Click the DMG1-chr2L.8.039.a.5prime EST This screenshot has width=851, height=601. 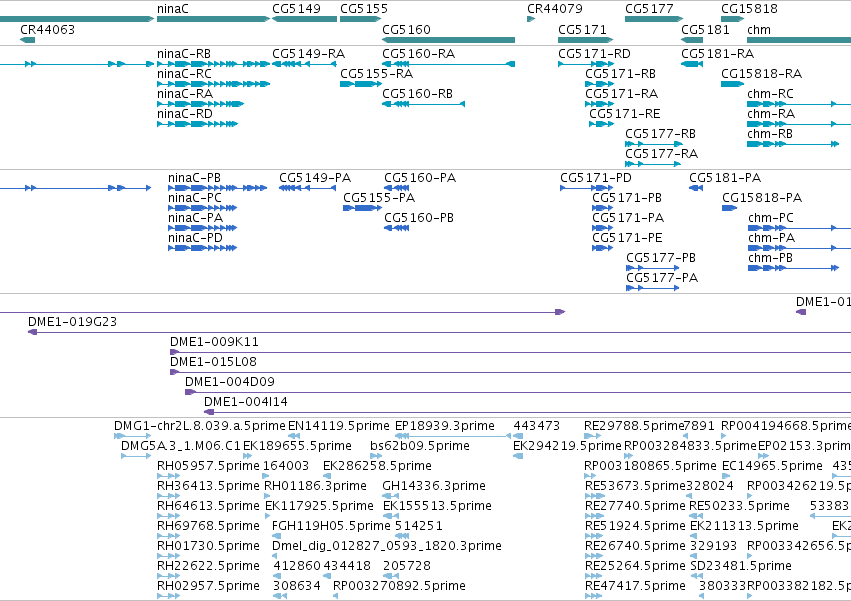(x=132, y=436)
